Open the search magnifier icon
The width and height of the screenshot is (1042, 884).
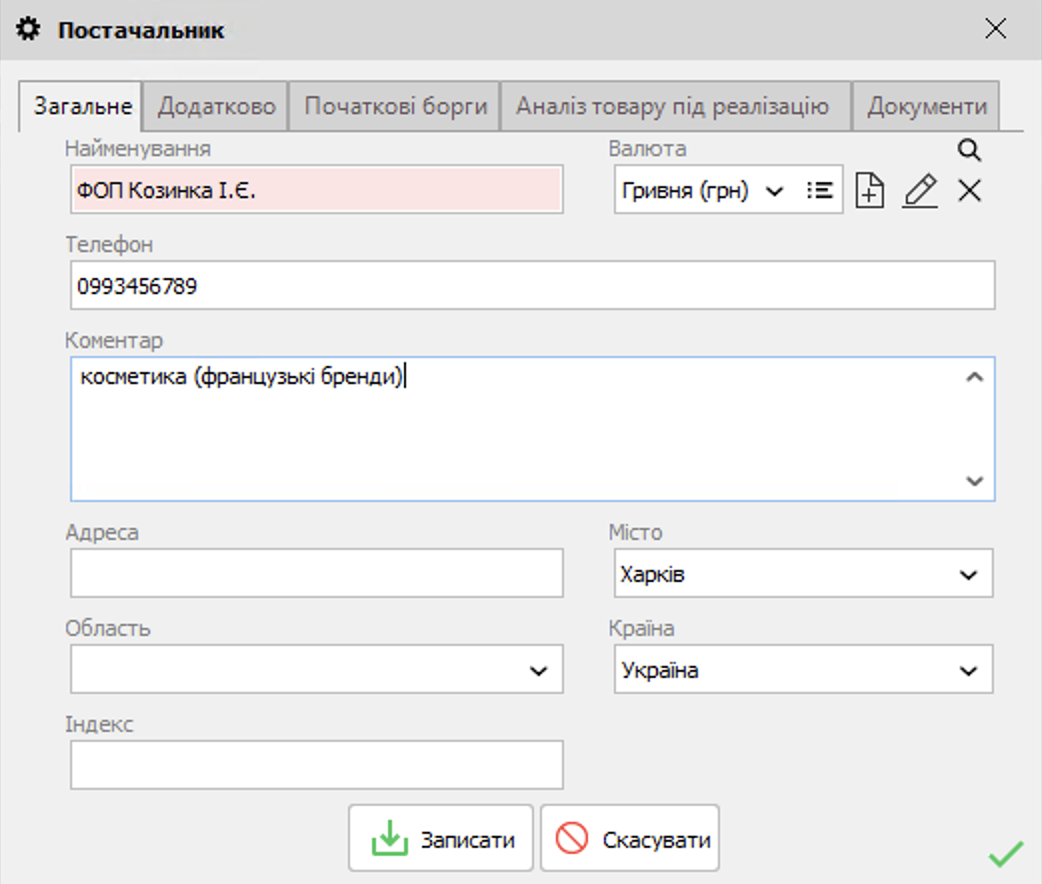968,152
